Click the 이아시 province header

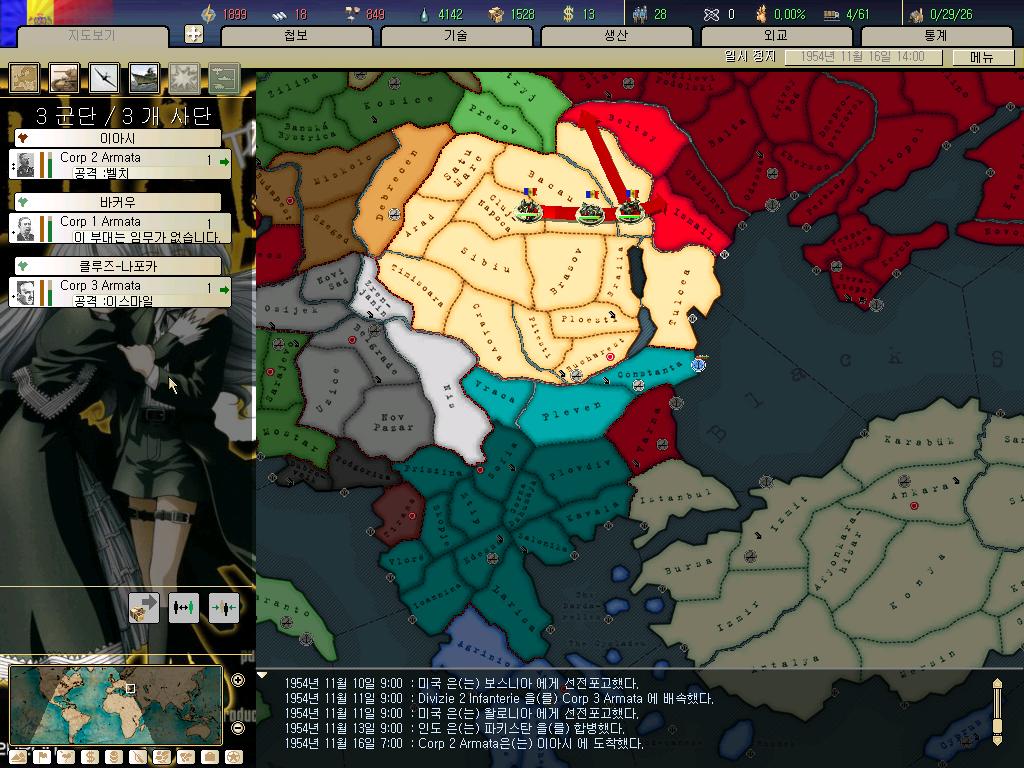pyautogui.click(x=118, y=138)
